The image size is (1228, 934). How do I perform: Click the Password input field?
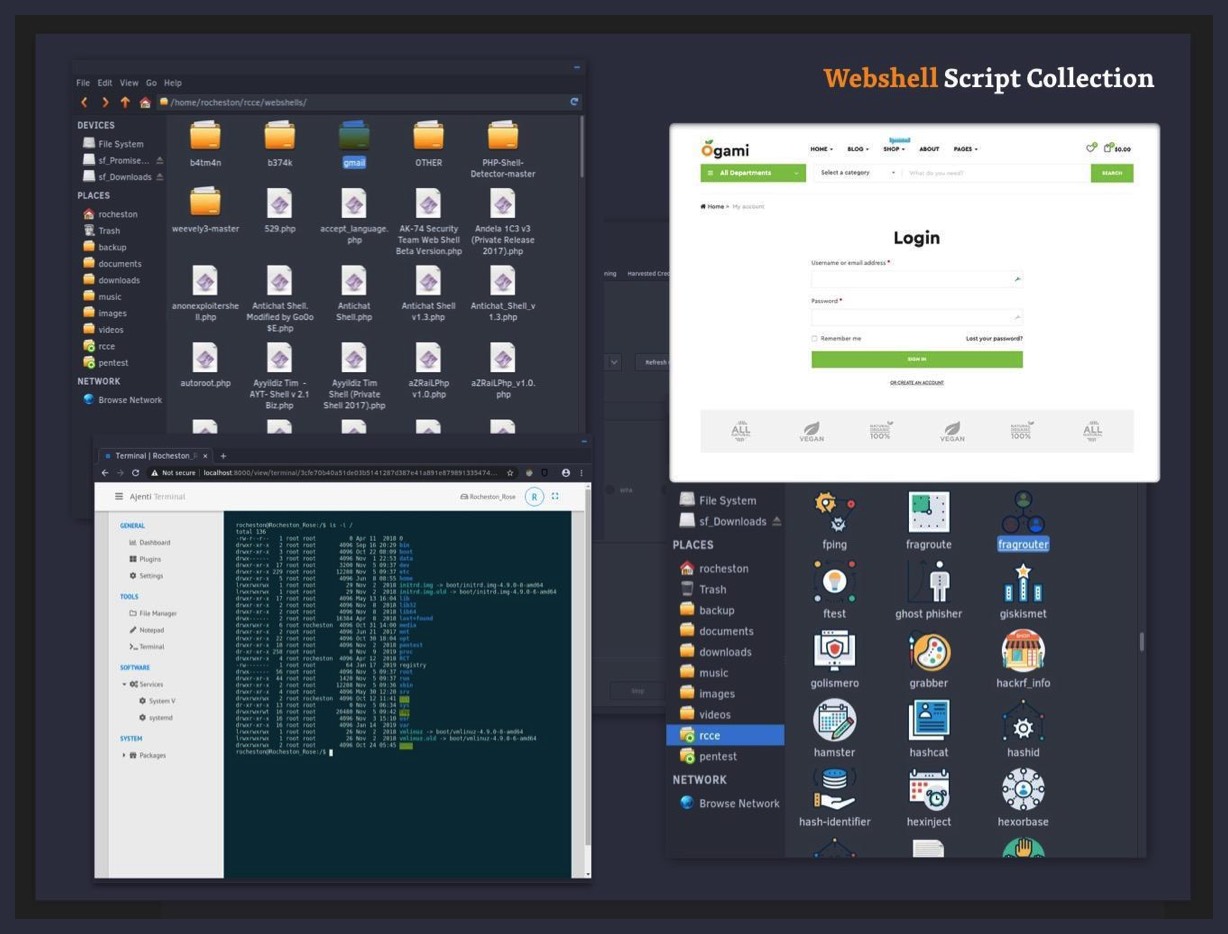tap(917, 318)
